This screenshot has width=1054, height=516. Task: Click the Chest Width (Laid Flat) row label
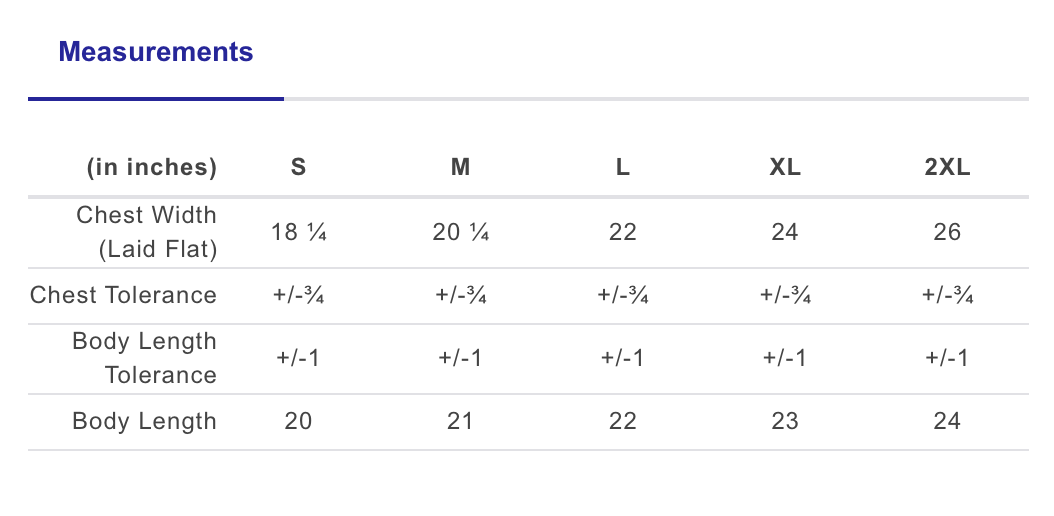pos(146,232)
